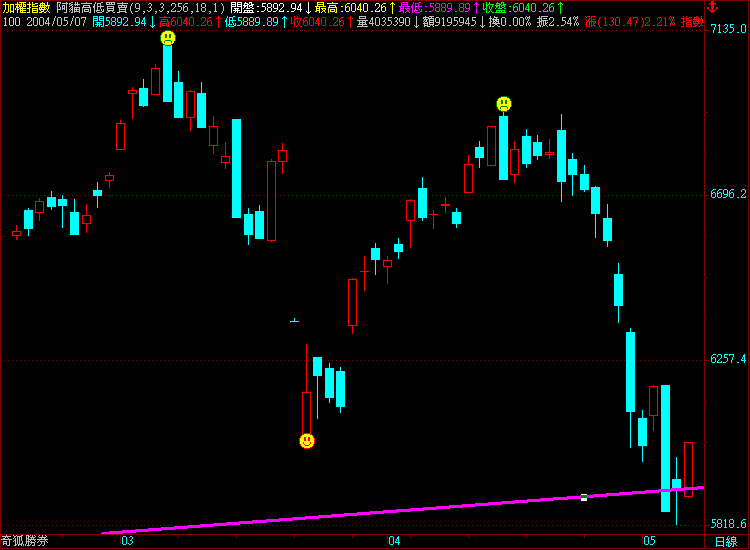Click the sad face marker at the April peak
This screenshot has width=750, height=550.
pos(504,104)
